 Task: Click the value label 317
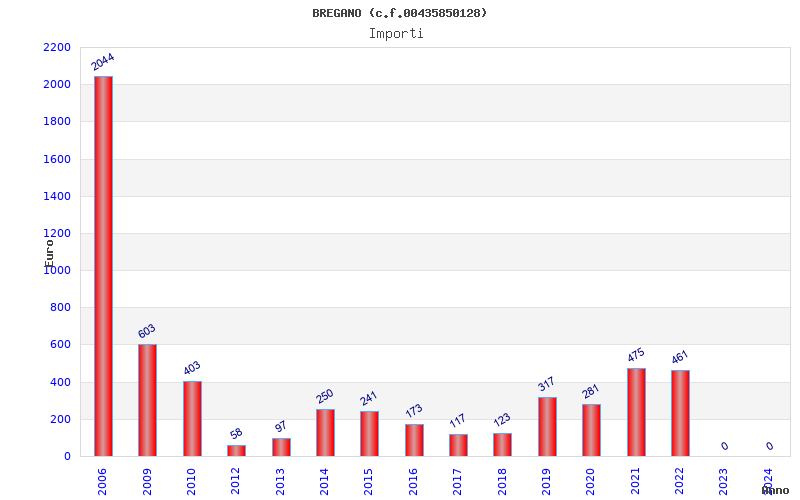click(x=546, y=384)
